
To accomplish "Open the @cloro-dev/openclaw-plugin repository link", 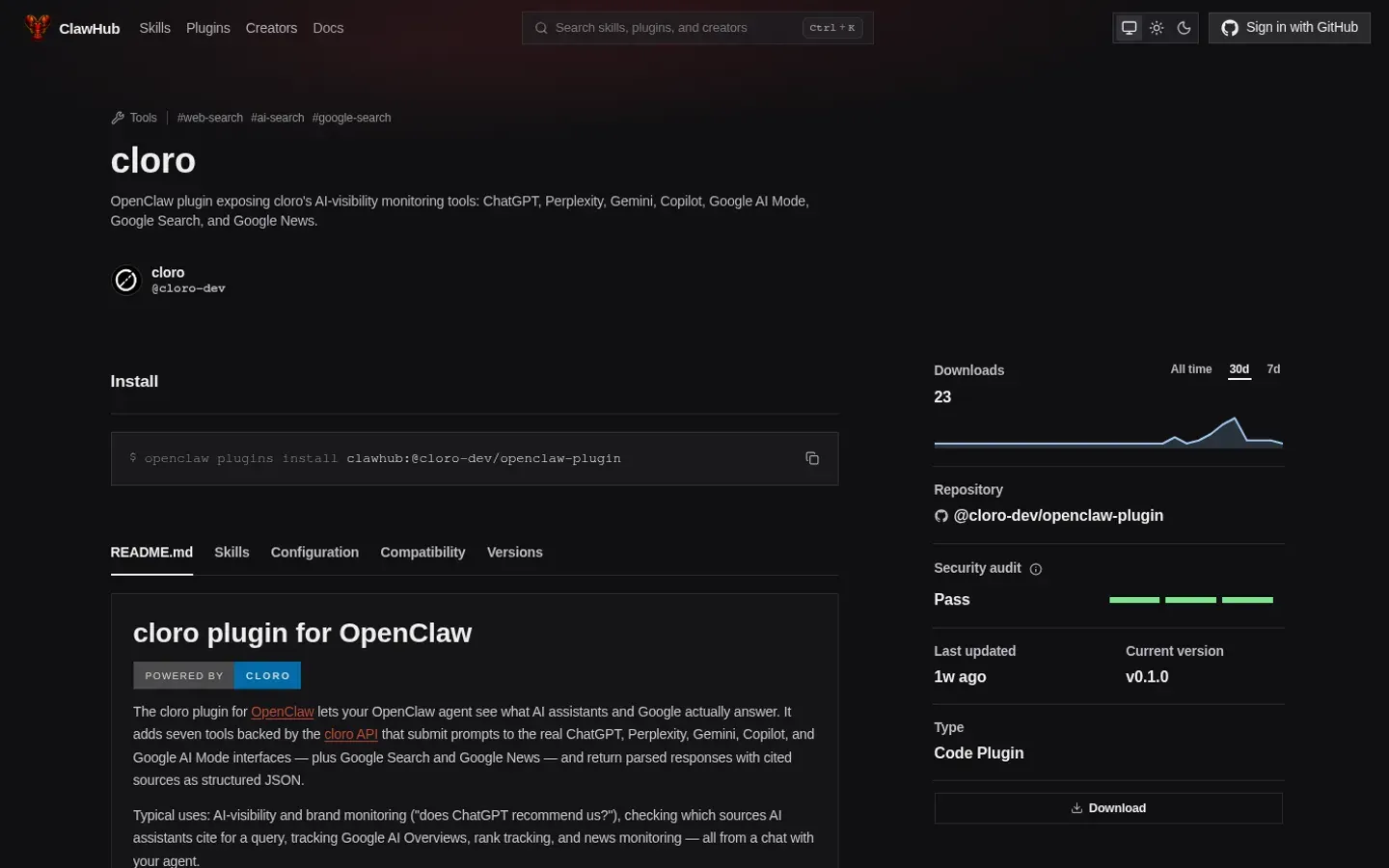I will (x=1058, y=515).
